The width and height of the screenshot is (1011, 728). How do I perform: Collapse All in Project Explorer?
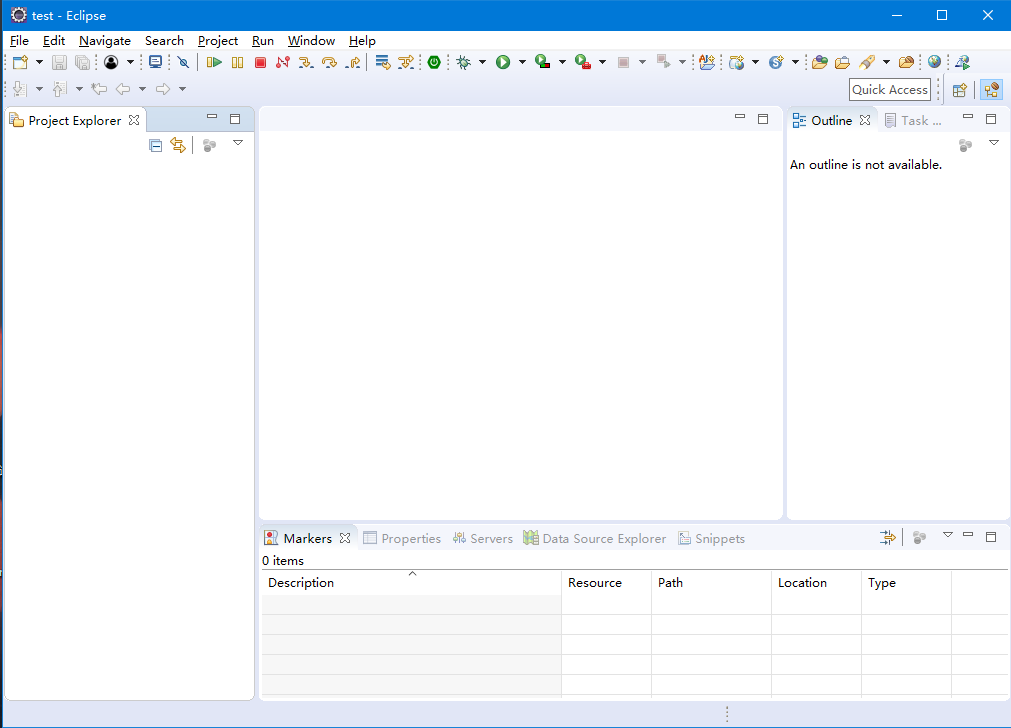coord(155,145)
